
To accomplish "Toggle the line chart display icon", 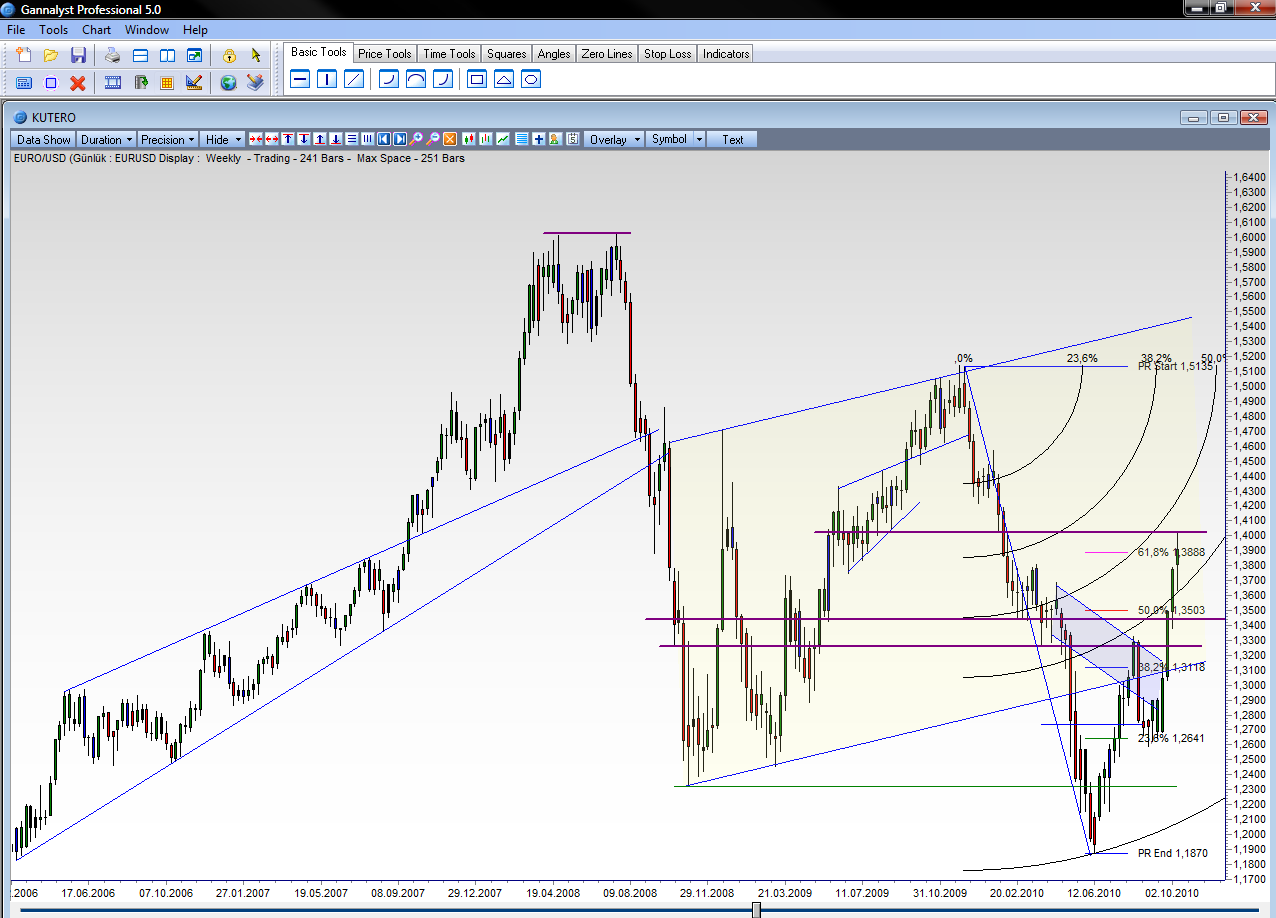I will pyautogui.click(x=503, y=140).
